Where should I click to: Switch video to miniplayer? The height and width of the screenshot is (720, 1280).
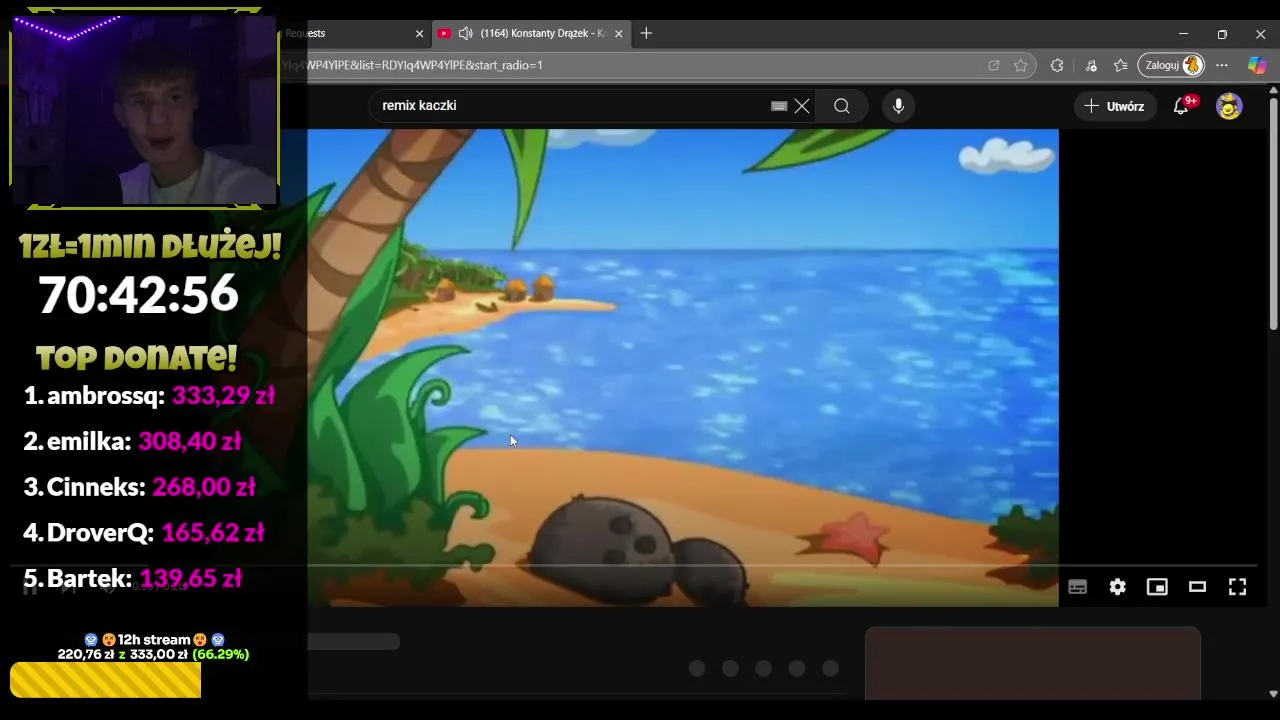coord(1157,587)
